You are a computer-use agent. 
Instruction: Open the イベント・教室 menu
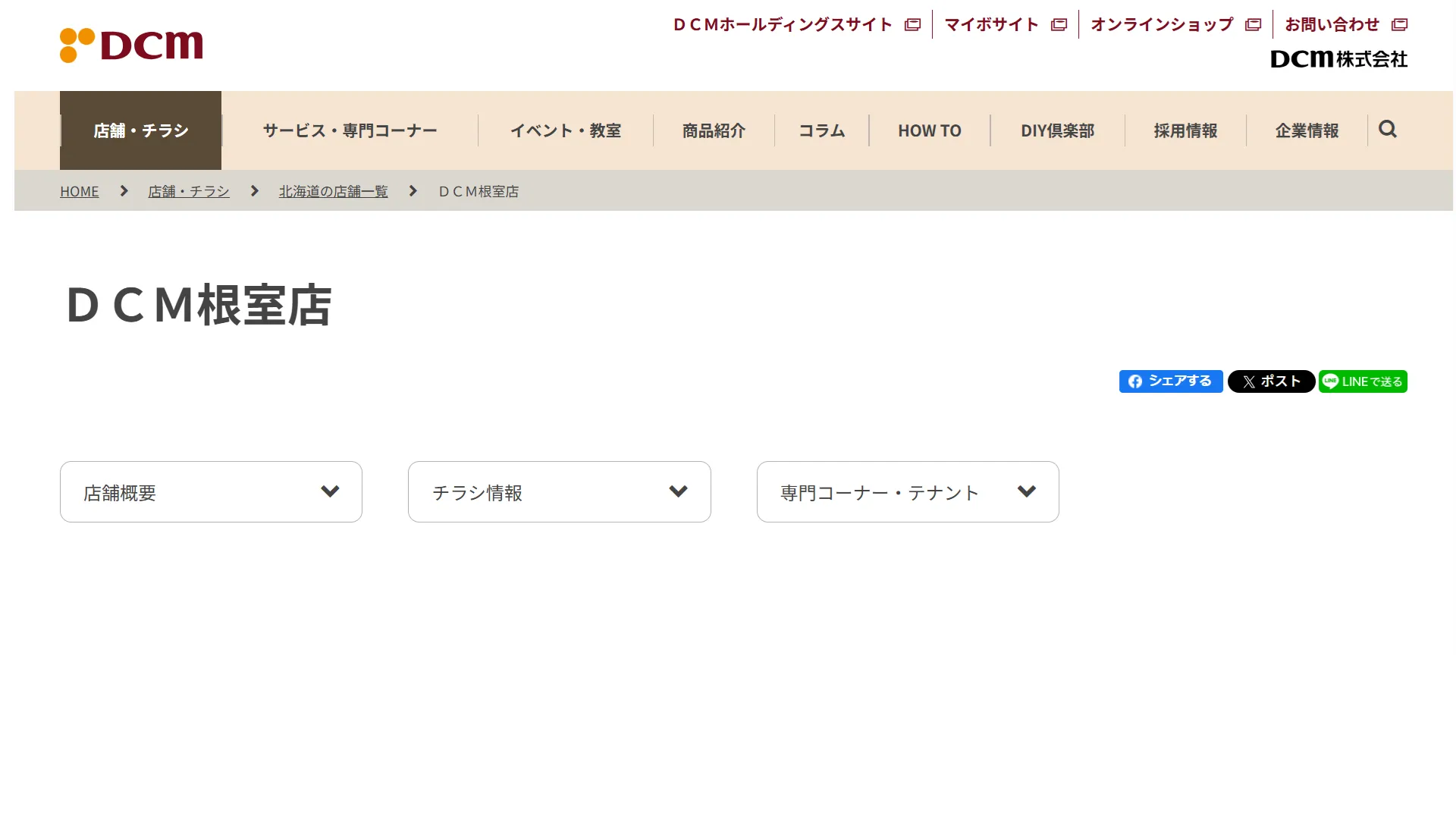point(566,130)
